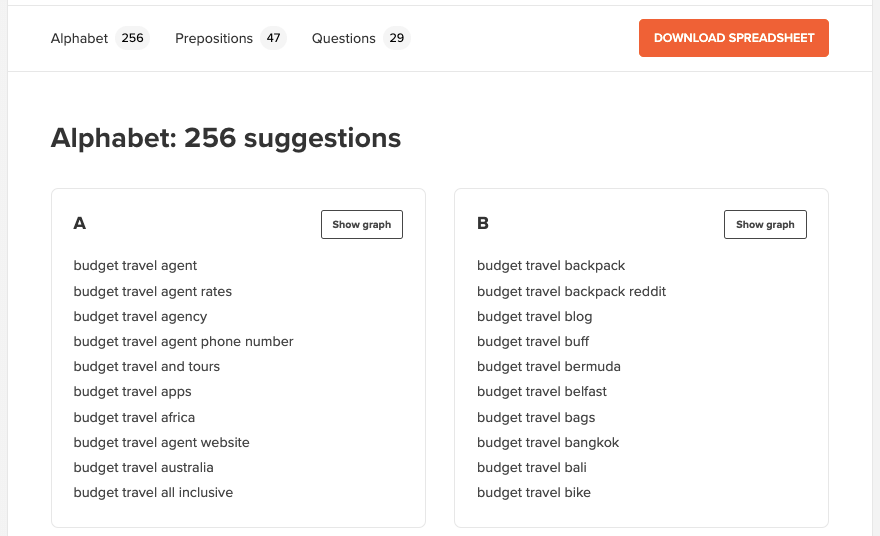Choose budget travel and tours

pyautogui.click(x=146, y=367)
